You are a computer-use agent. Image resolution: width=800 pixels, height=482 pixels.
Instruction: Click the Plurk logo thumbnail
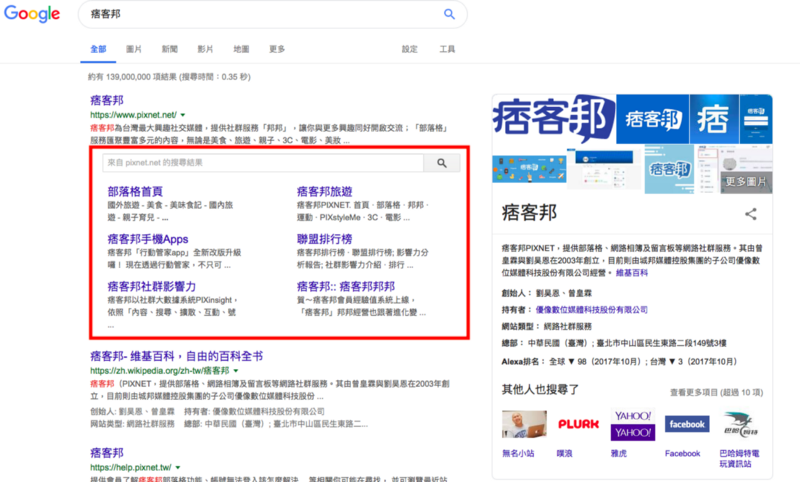click(579, 424)
